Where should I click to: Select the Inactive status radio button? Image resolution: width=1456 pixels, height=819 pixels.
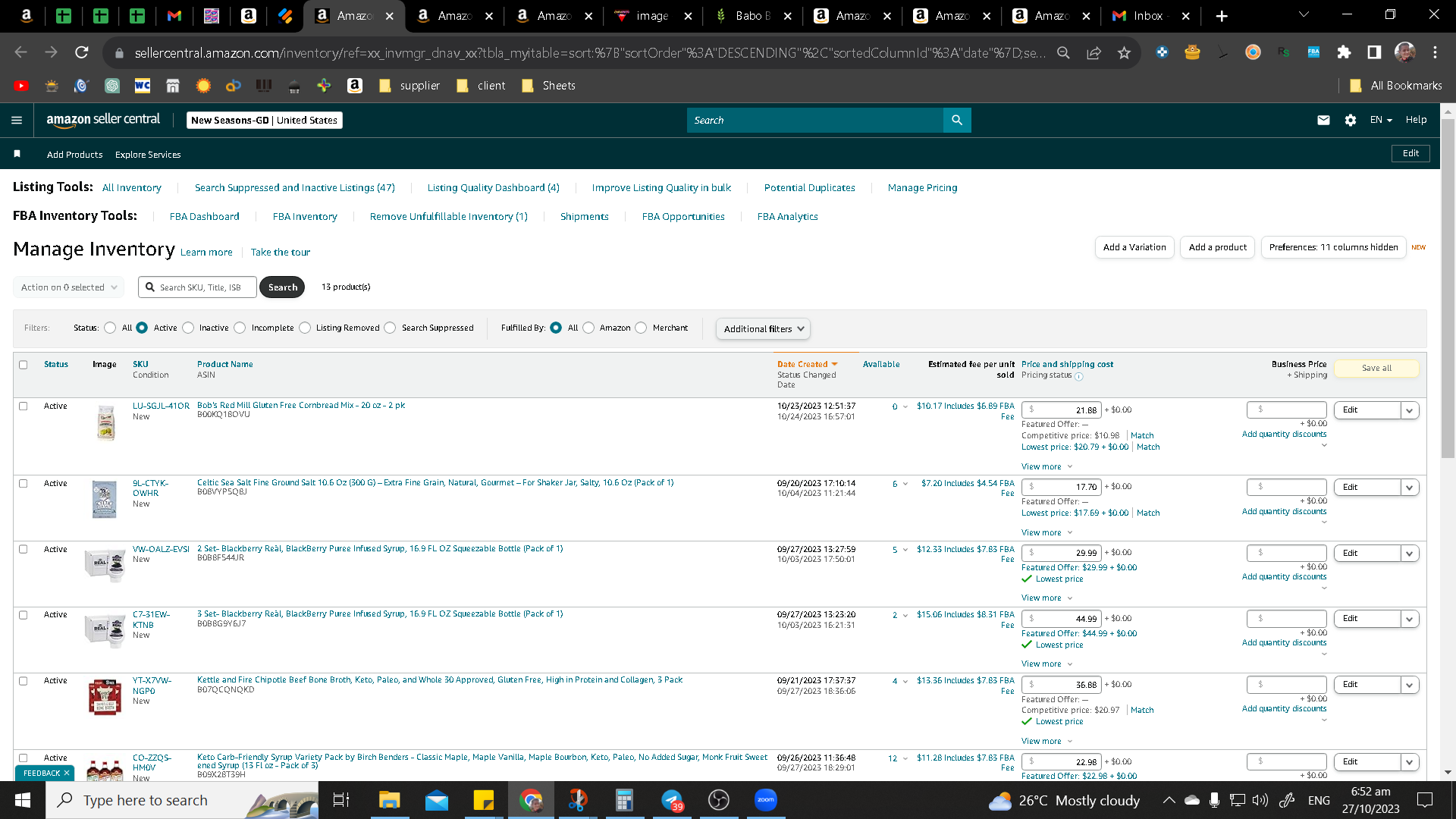click(188, 328)
